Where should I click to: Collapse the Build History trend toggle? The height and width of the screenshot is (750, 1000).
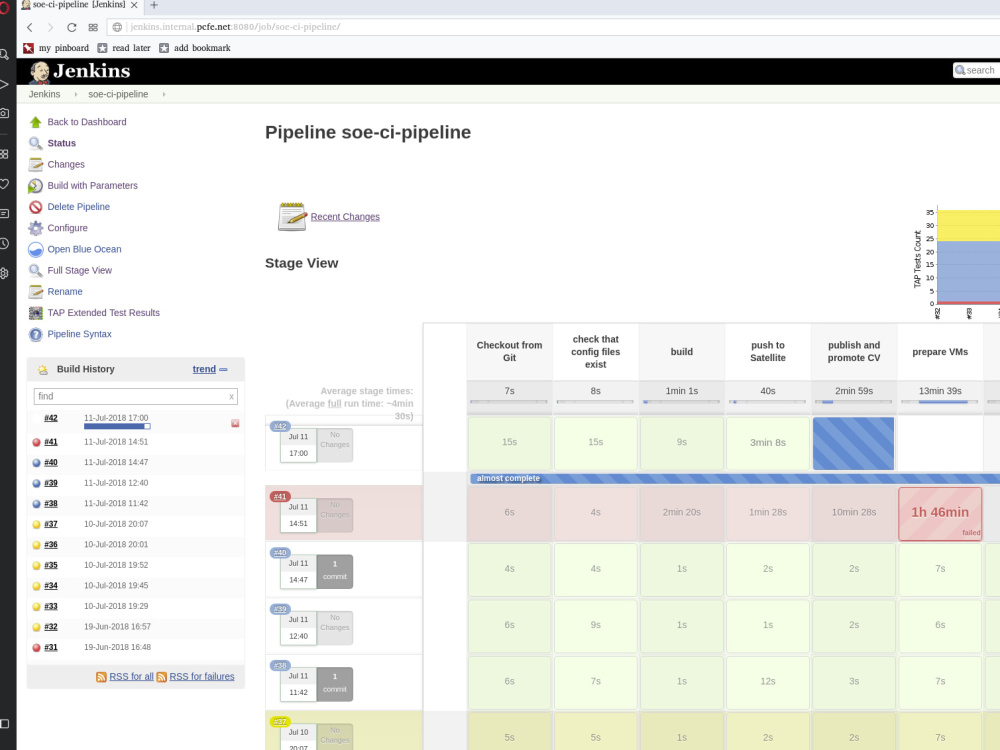223,369
